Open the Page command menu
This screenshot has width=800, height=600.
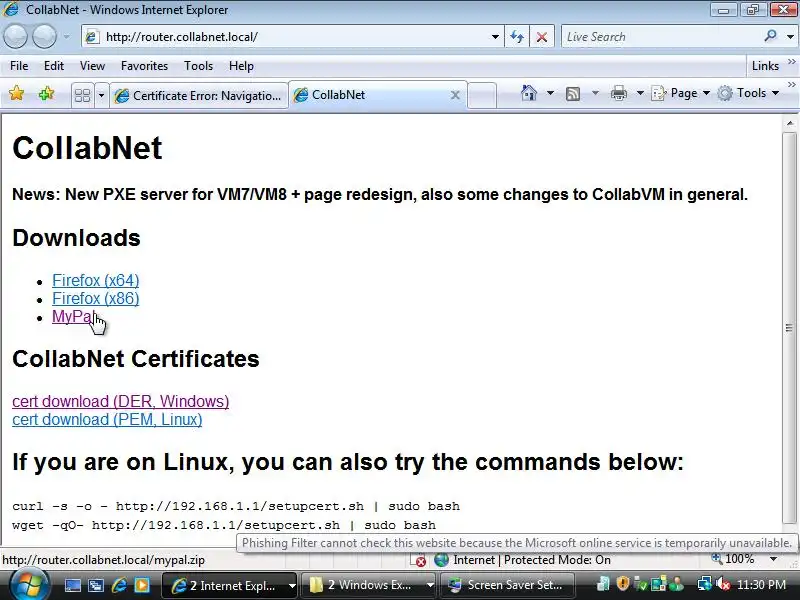[x=681, y=93]
